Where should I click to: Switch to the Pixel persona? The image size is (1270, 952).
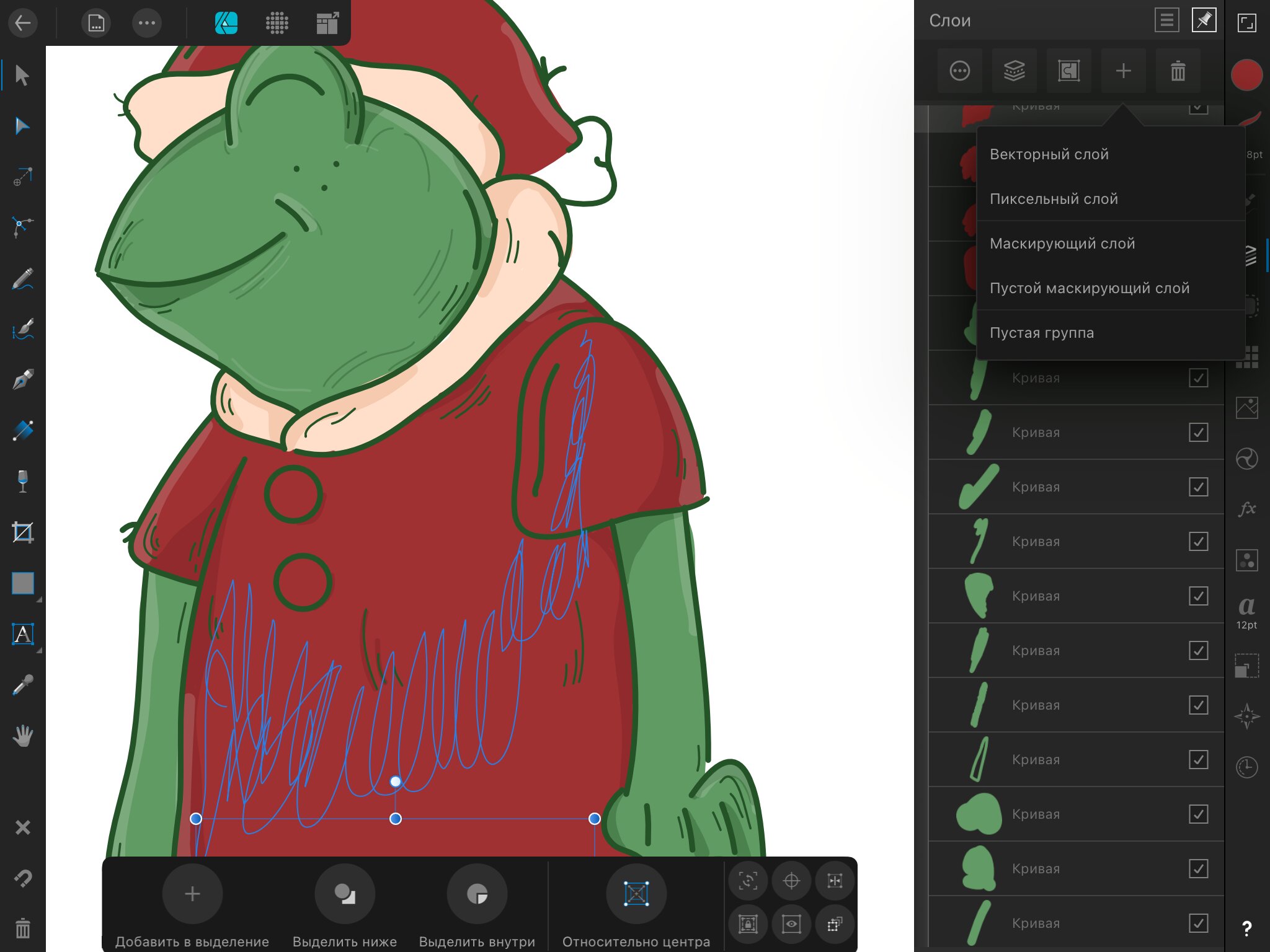click(x=277, y=23)
